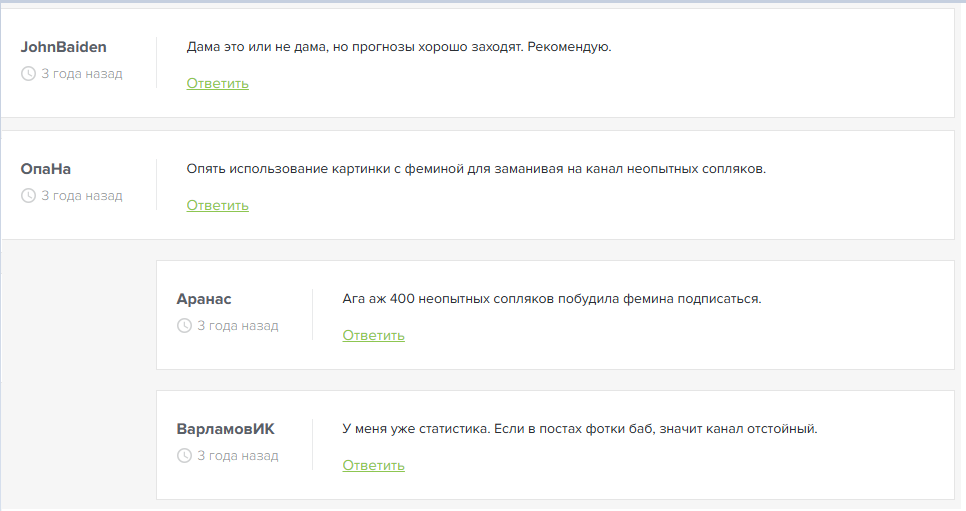Click the '3 года назад' timestamp under ВарламовИК
This screenshot has height=511, width=966.
click(238, 456)
